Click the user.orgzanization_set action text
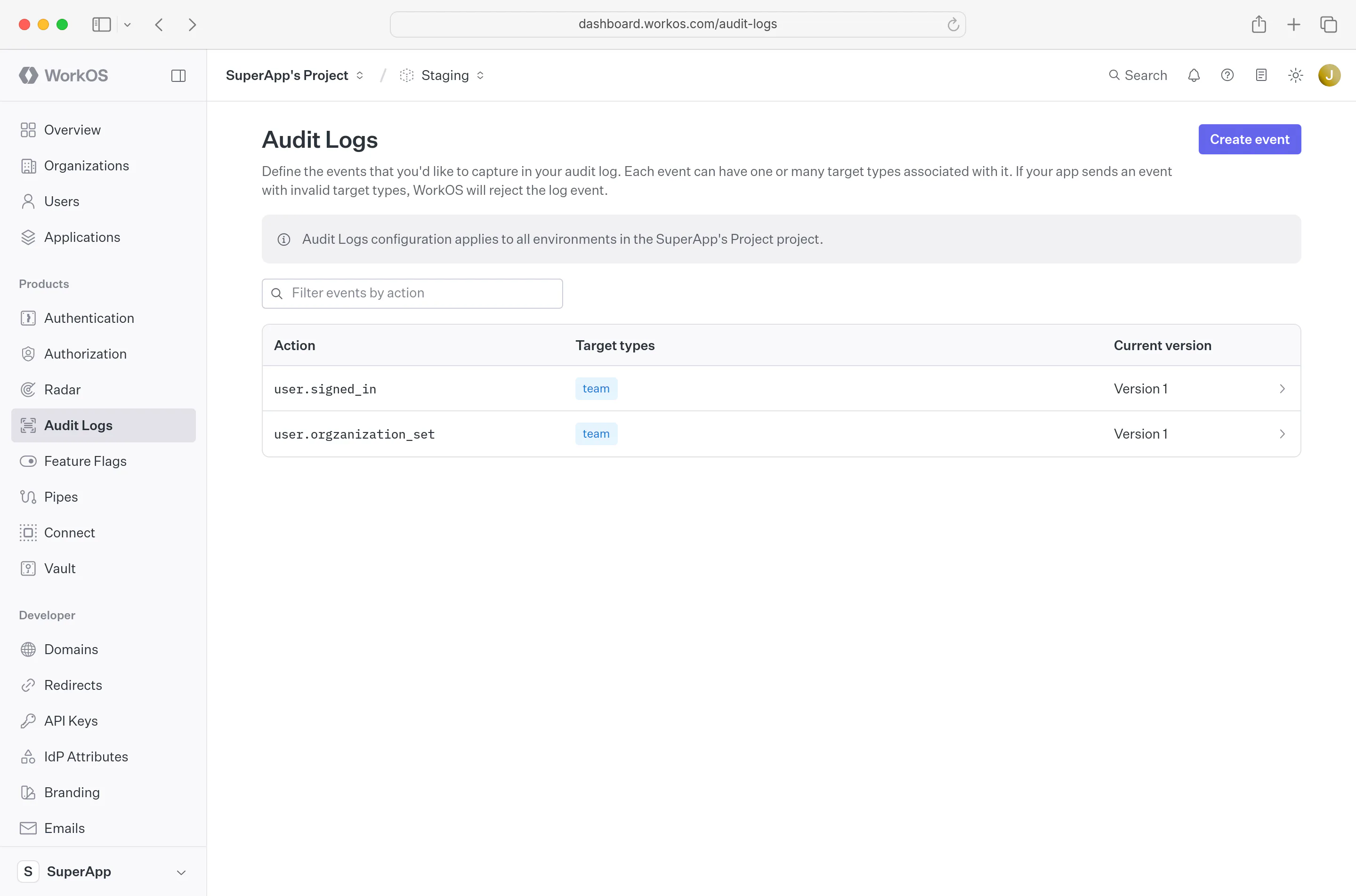This screenshot has height=896, width=1356. tap(355, 434)
